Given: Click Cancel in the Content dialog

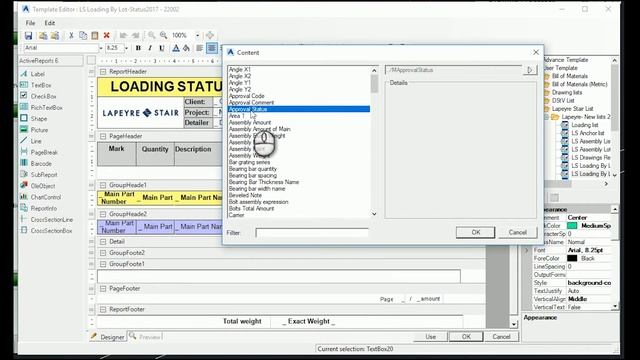Looking at the screenshot, I should [518, 232].
